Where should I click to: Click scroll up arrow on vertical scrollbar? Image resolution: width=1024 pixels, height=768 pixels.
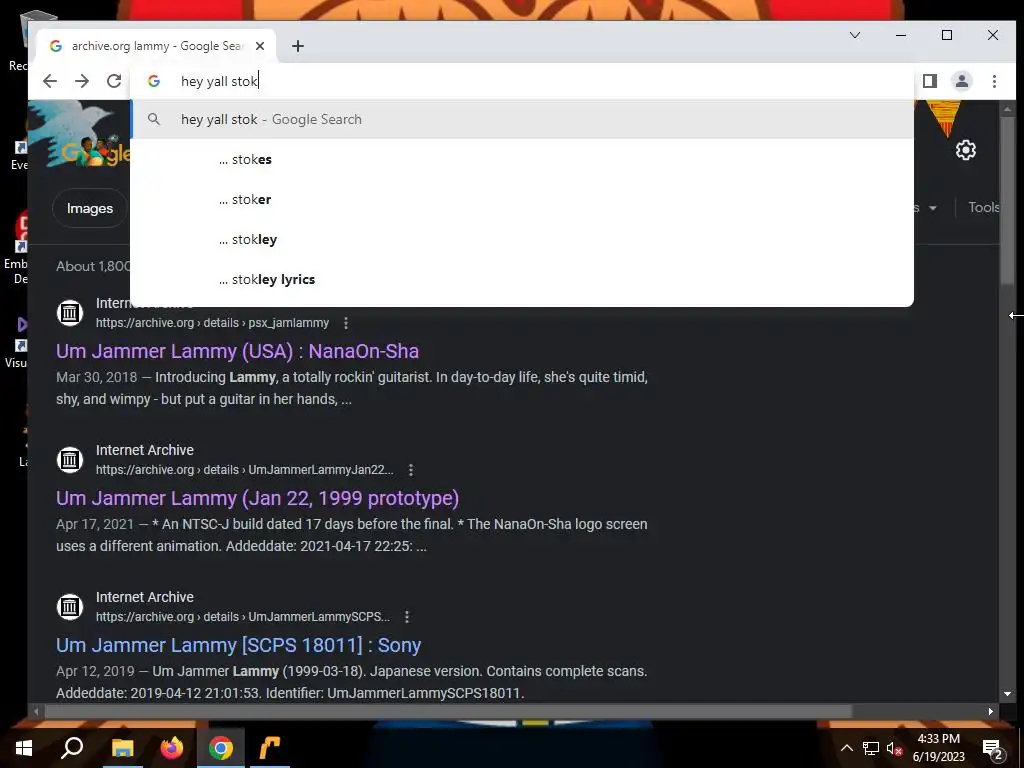(1007, 109)
